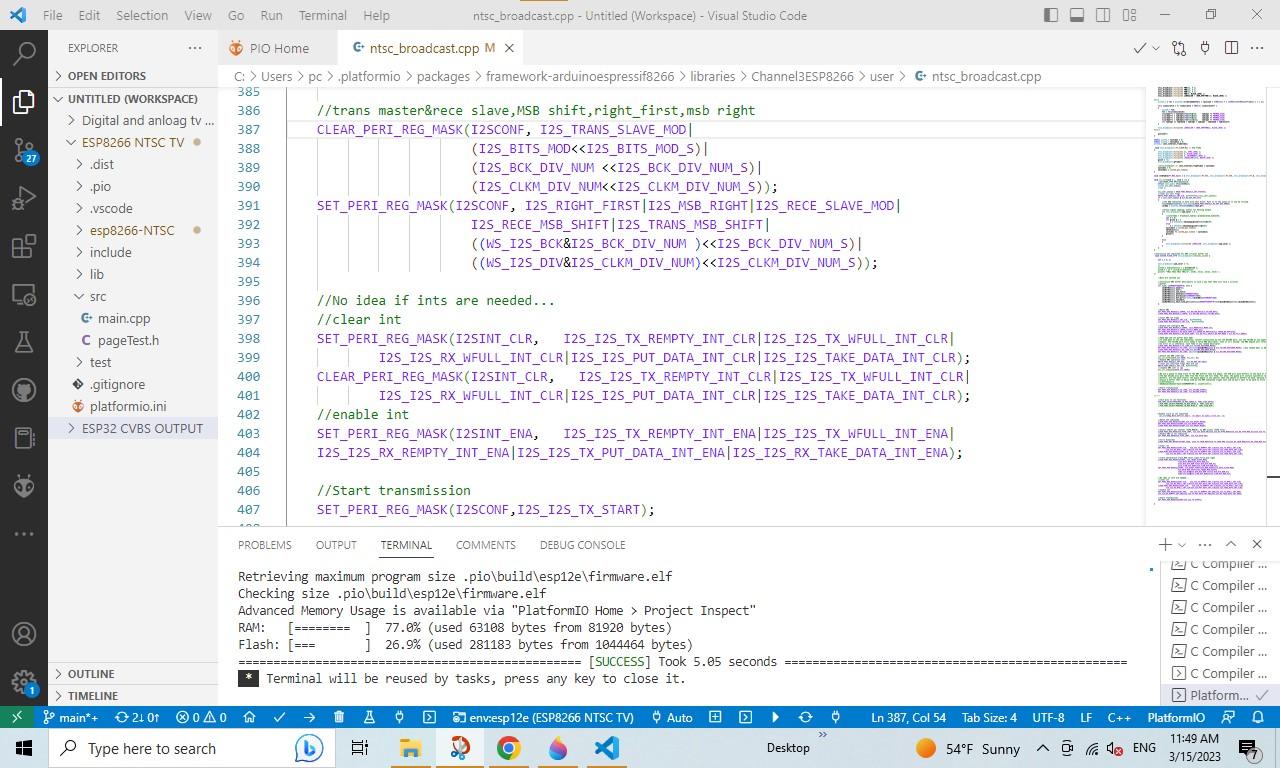
Task: Open Source Control view showing 27 changes
Action: 24,148
